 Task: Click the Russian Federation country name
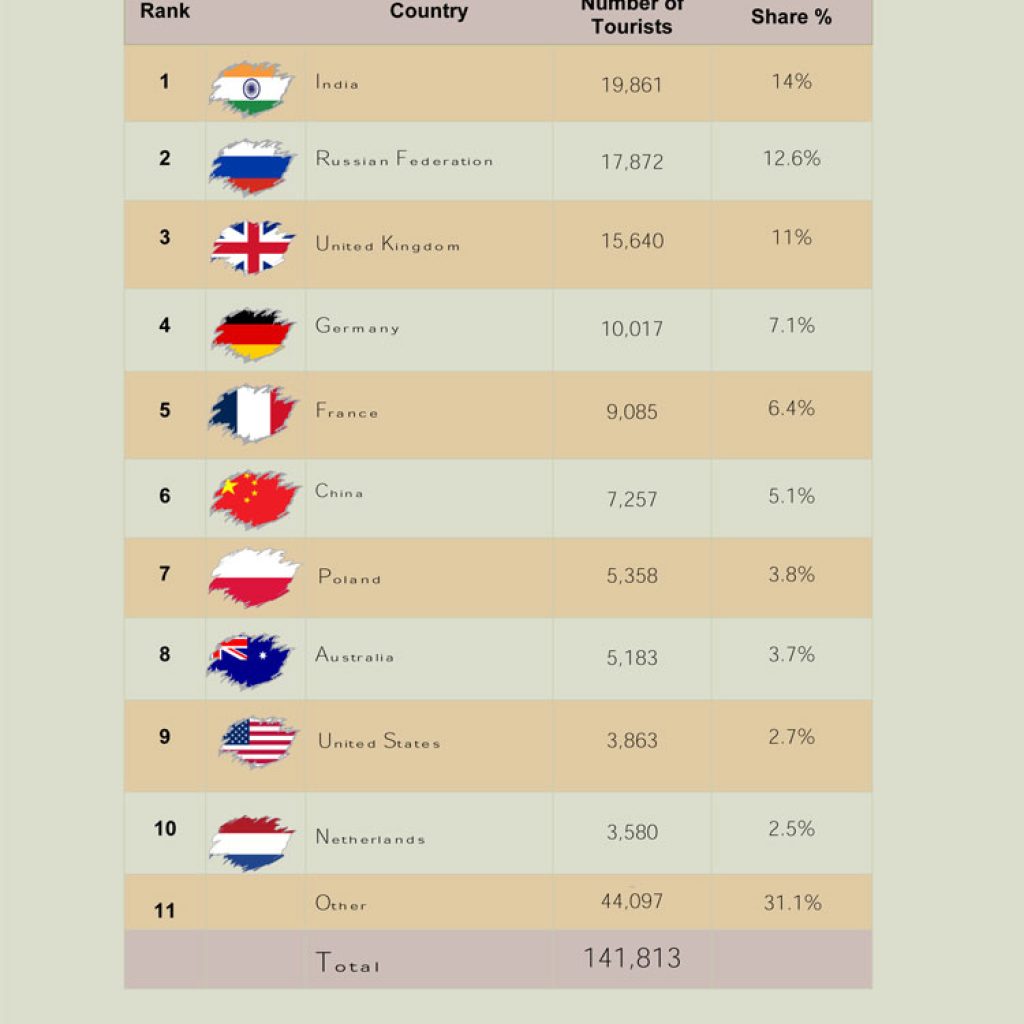[x=404, y=159]
